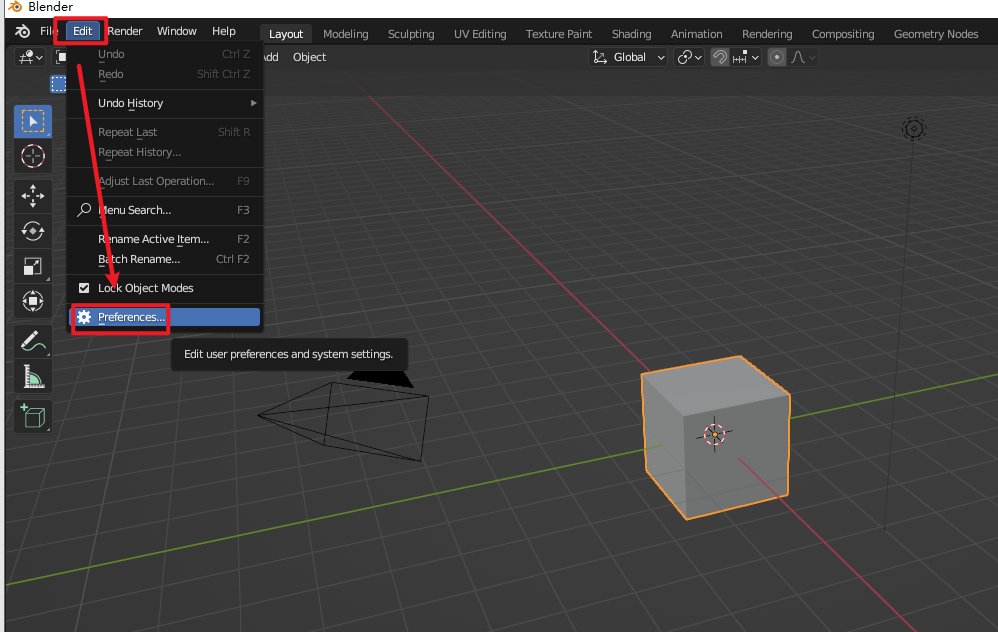Choose the Rotate tool
This screenshot has height=632, width=998.
[x=33, y=231]
